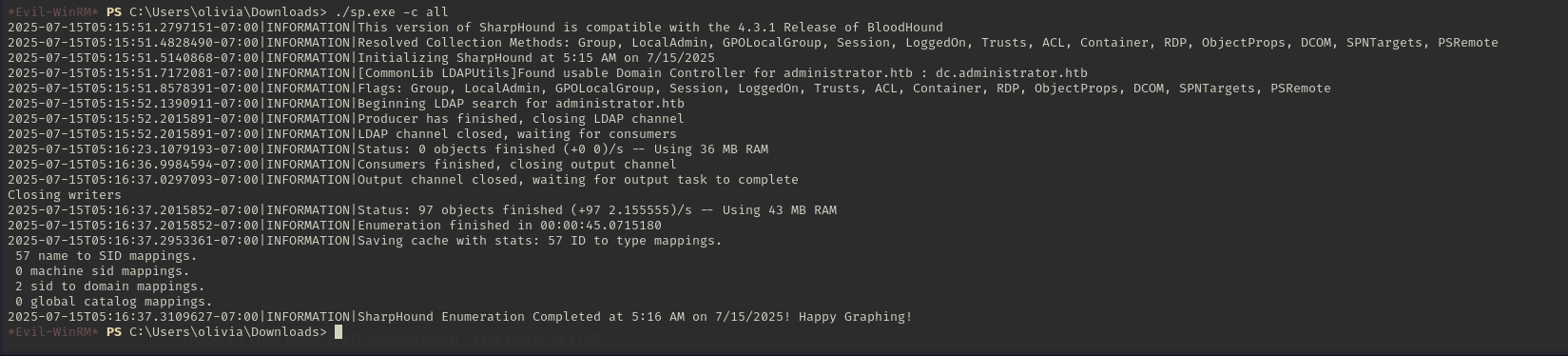
Task: Click the 'Closing writers' line
Action: click(65, 195)
